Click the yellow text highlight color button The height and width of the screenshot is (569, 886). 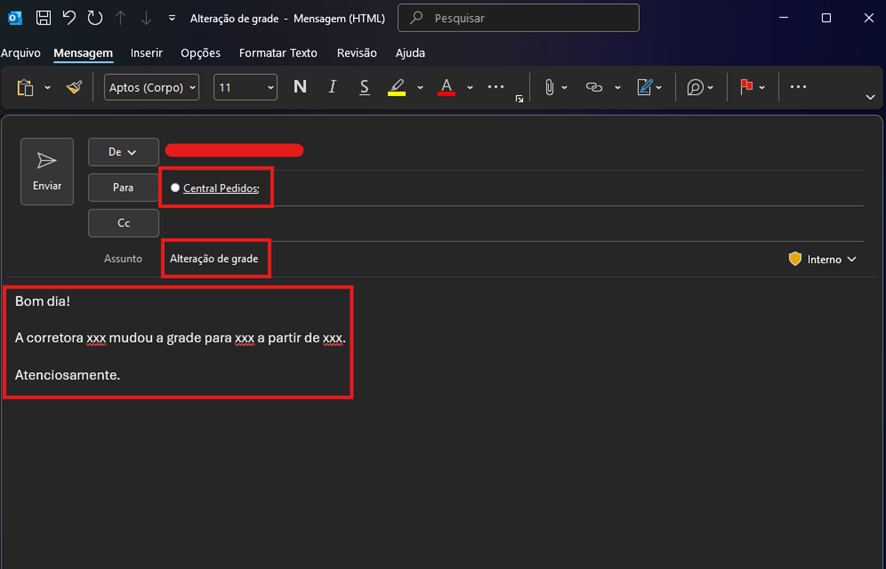coord(397,88)
